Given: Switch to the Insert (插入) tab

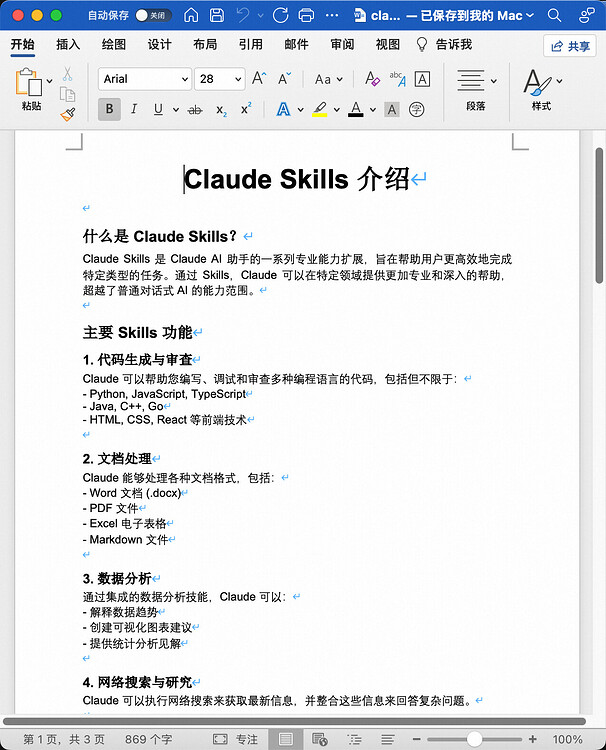Looking at the screenshot, I should pos(68,44).
